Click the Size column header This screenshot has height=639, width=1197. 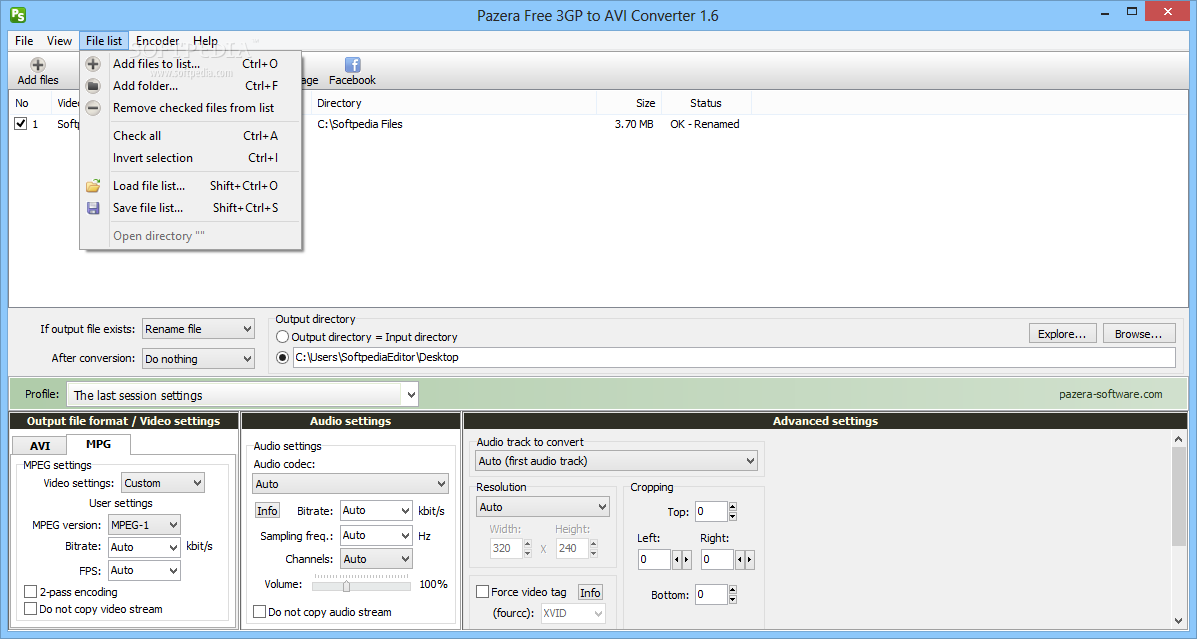pos(630,103)
